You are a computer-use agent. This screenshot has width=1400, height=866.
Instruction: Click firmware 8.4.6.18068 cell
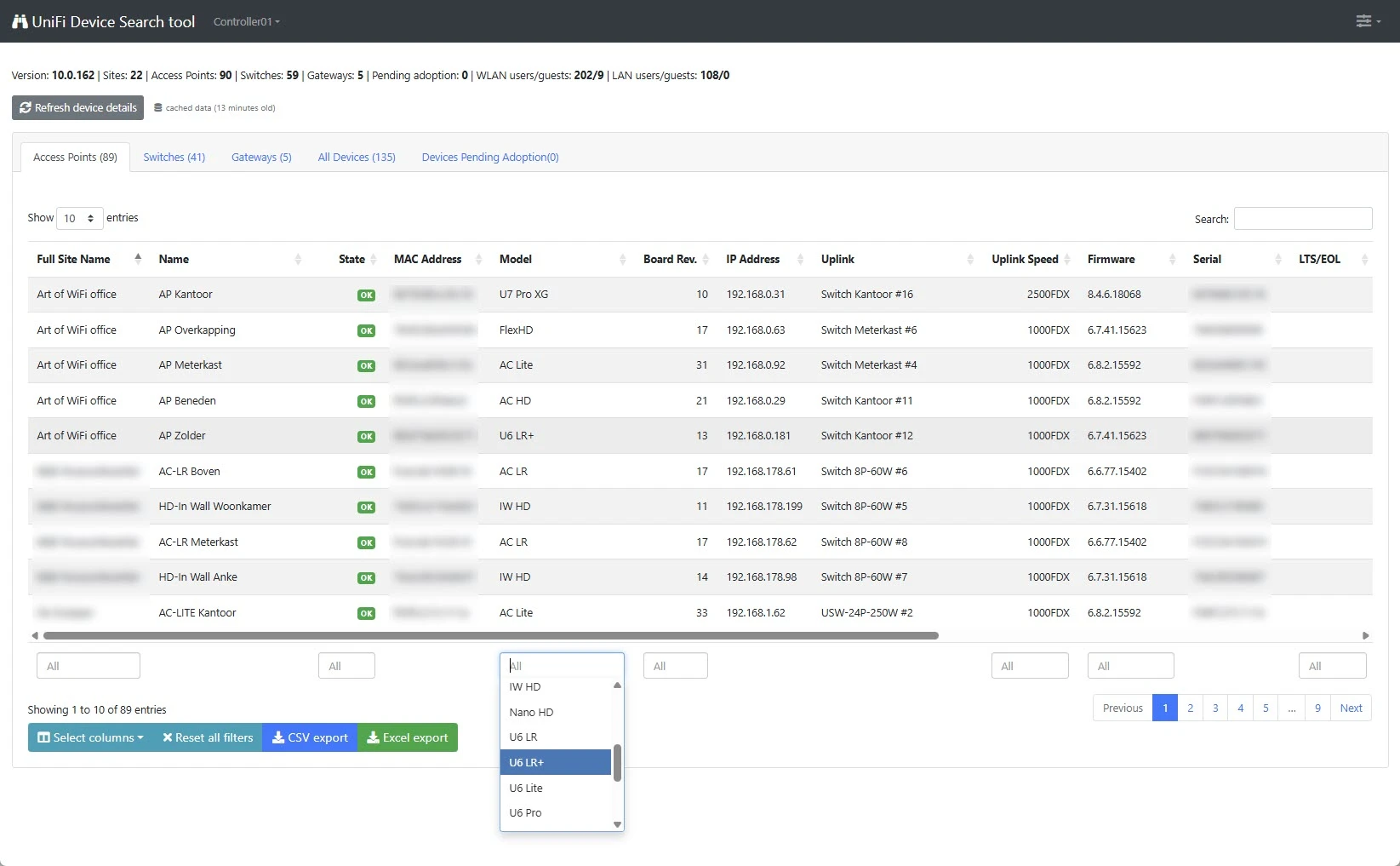(1114, 295)
